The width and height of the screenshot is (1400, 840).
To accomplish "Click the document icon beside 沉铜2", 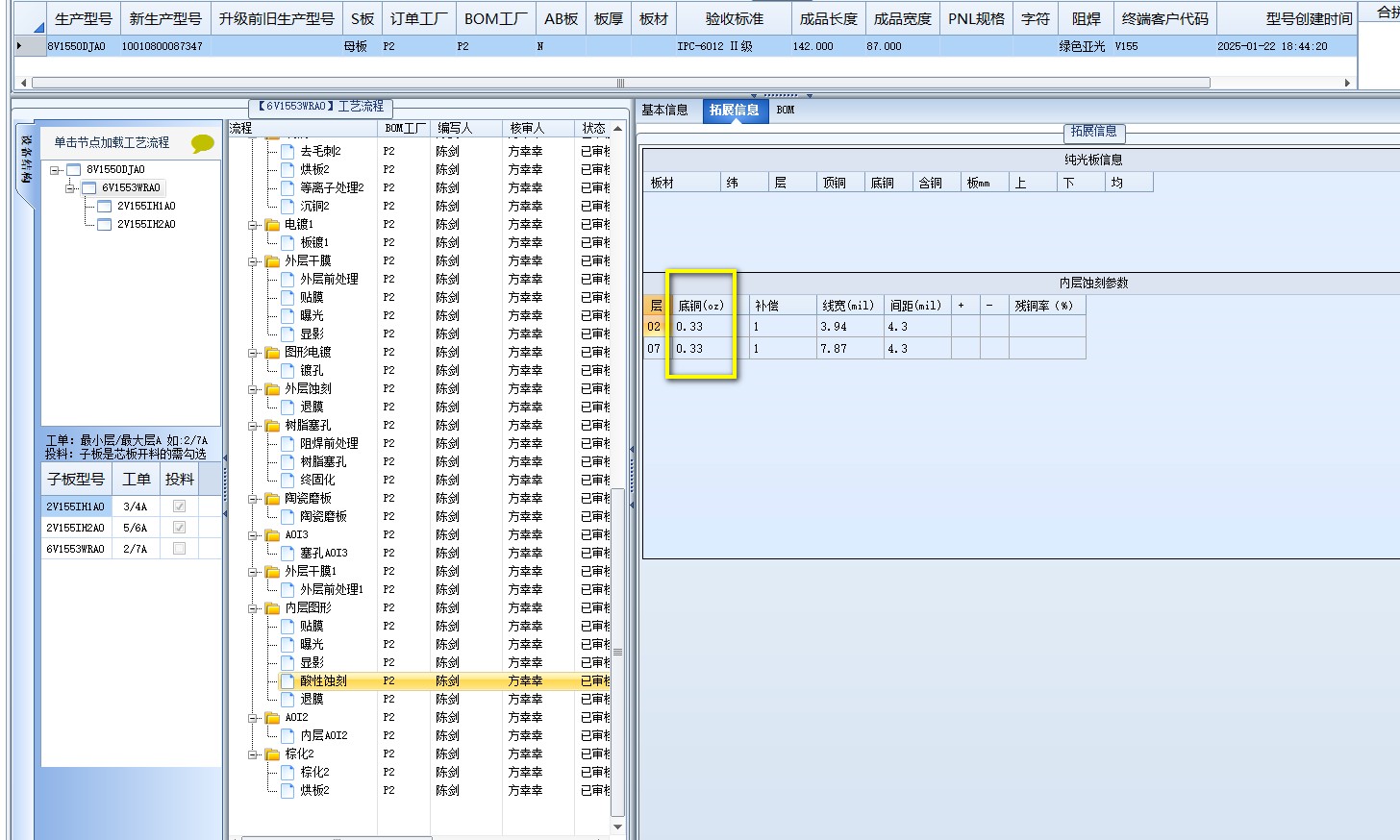I will coord(287,206).
